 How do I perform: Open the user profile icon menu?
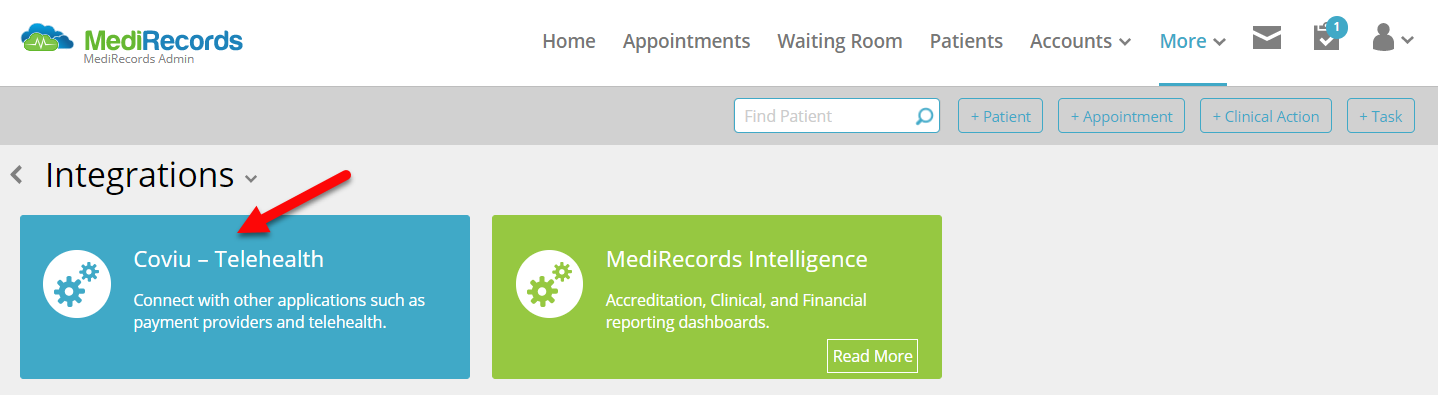(x=1393, y=39)
